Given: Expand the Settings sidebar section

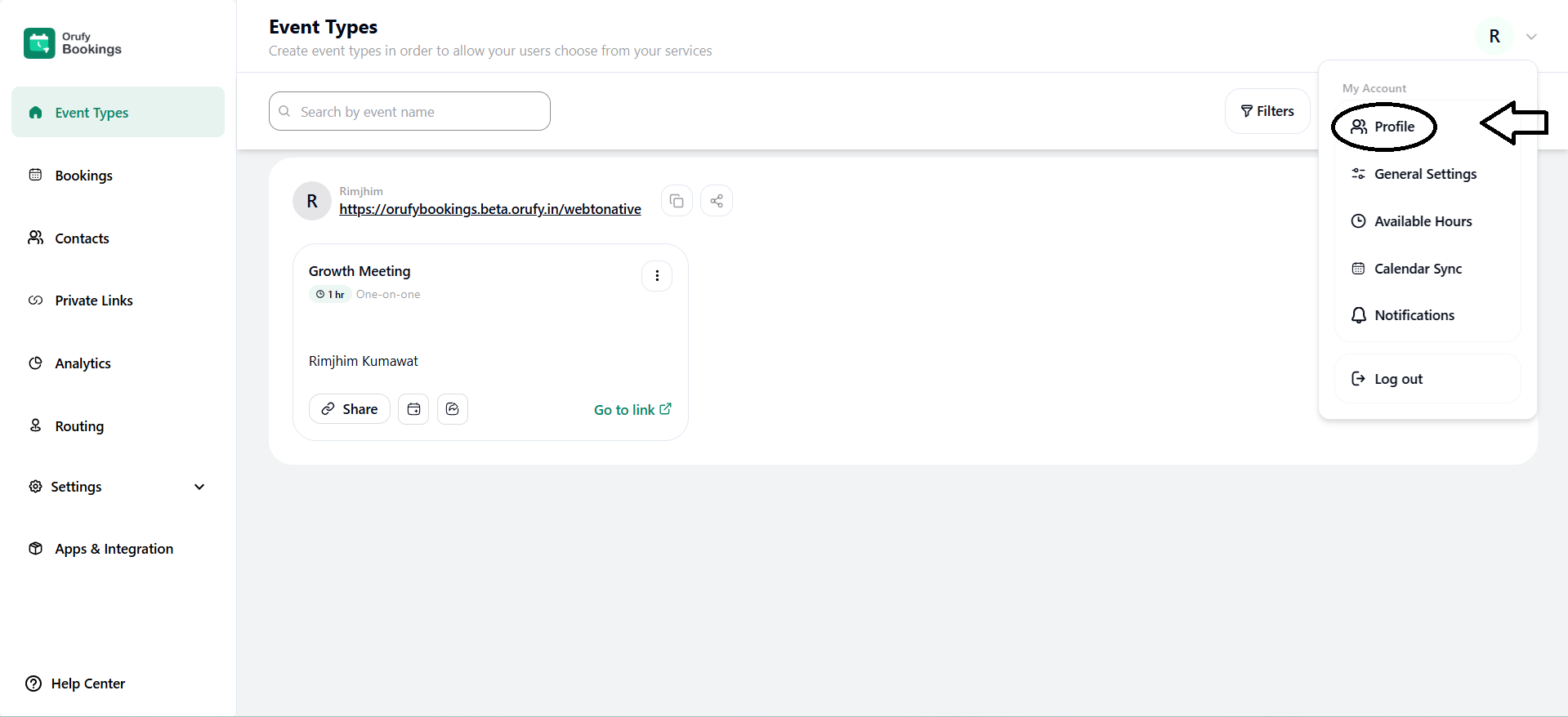Looking at the screenshot, I should tap(199, 487).
